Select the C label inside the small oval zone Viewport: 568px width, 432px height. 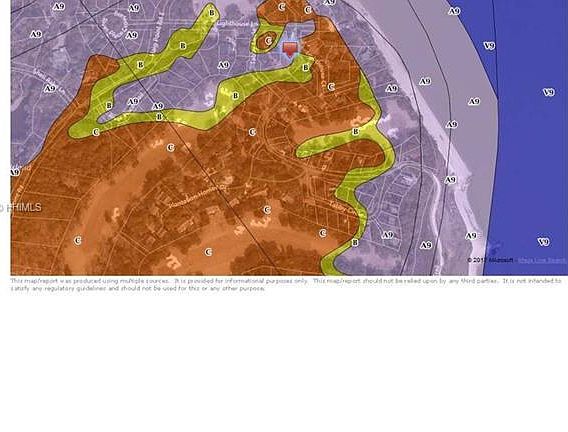click(x=268, y=41)
